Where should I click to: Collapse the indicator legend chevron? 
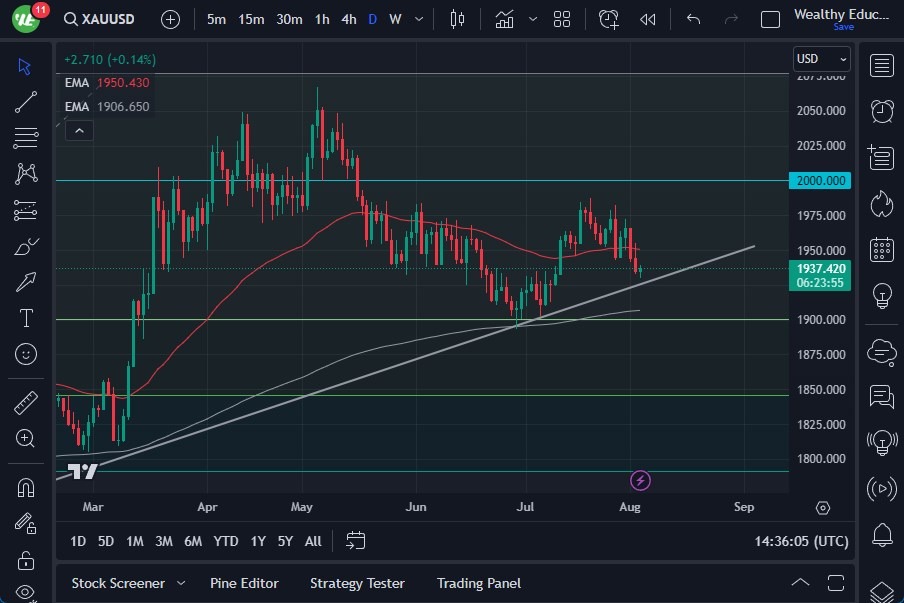tap(79, 130)
